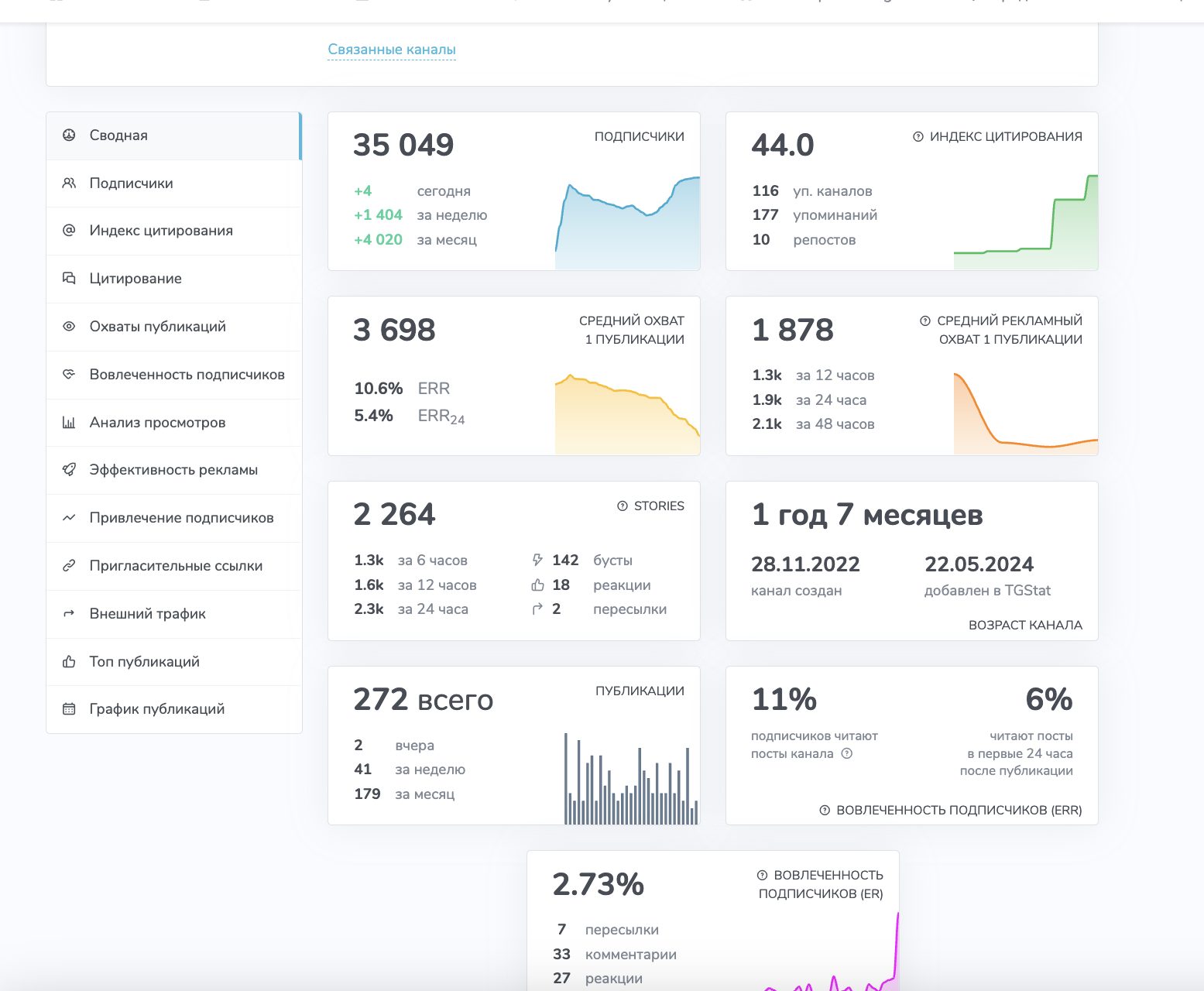Click the green citation index chart
Screen dimensions: 1204x991
click(1026, 222)
